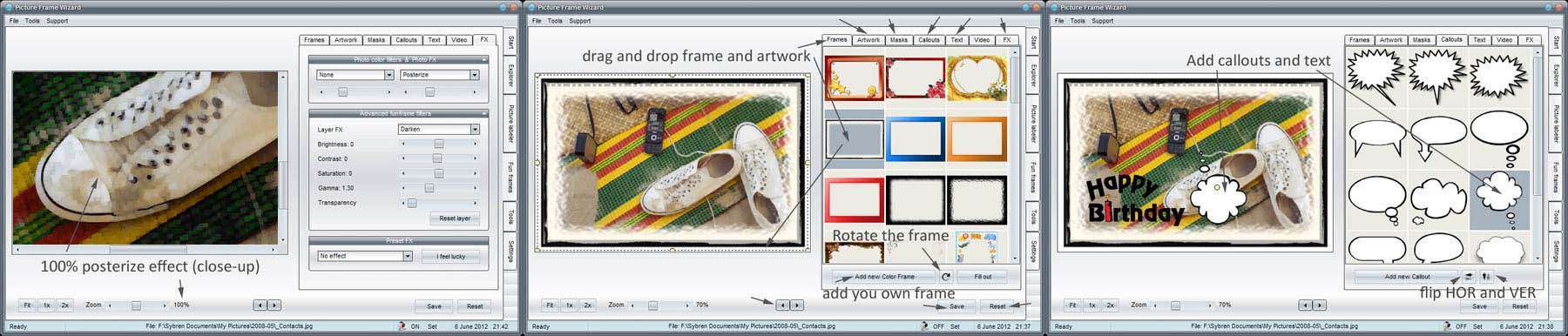1568x336 pixels.
Task: Open the Posterize photo FX dropdown
Action: pyautogui.click(x=475, y=75)
